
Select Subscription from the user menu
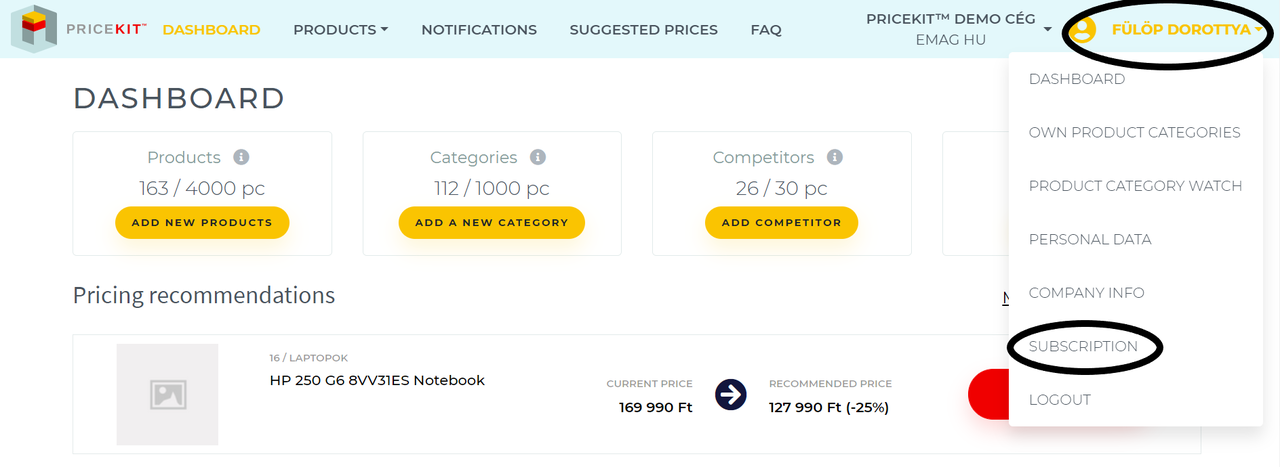[x=1083, y=346]
